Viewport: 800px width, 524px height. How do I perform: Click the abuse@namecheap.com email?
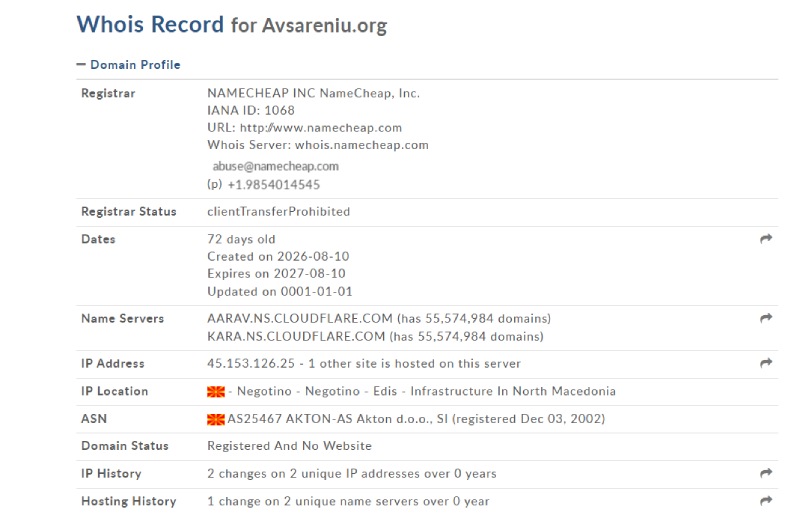pyautogui.click(x=276, y=166)
